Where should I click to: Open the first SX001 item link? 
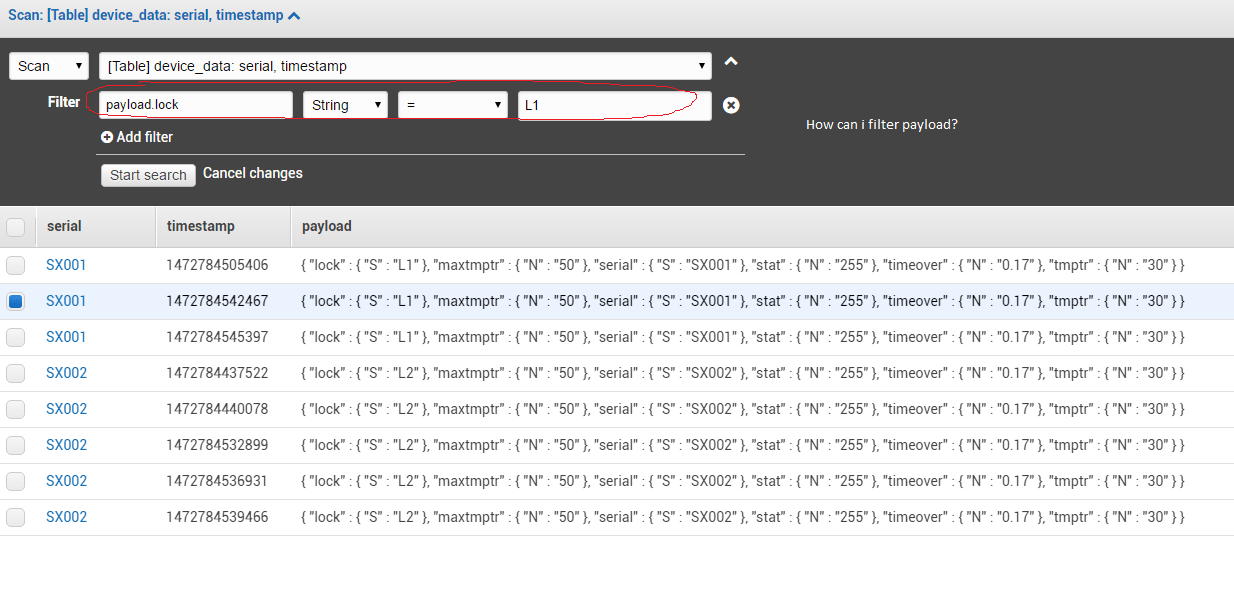[65, 265]
